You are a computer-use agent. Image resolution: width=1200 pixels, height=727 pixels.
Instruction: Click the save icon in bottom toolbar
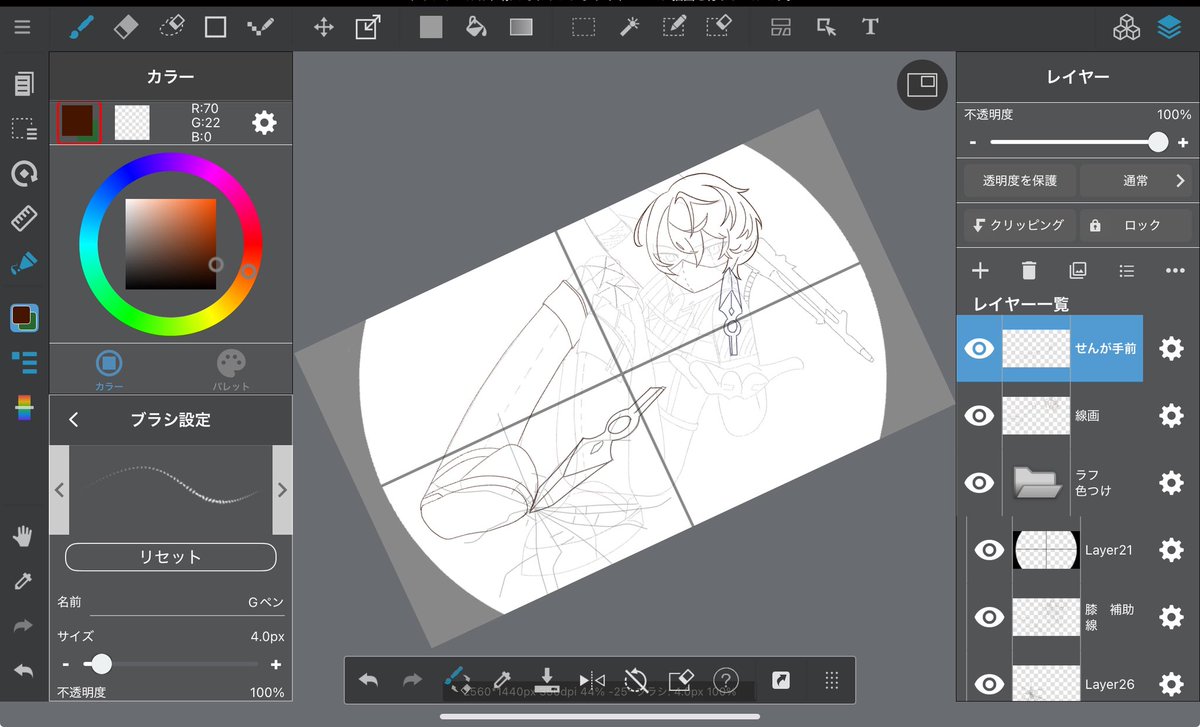point(547,680)
